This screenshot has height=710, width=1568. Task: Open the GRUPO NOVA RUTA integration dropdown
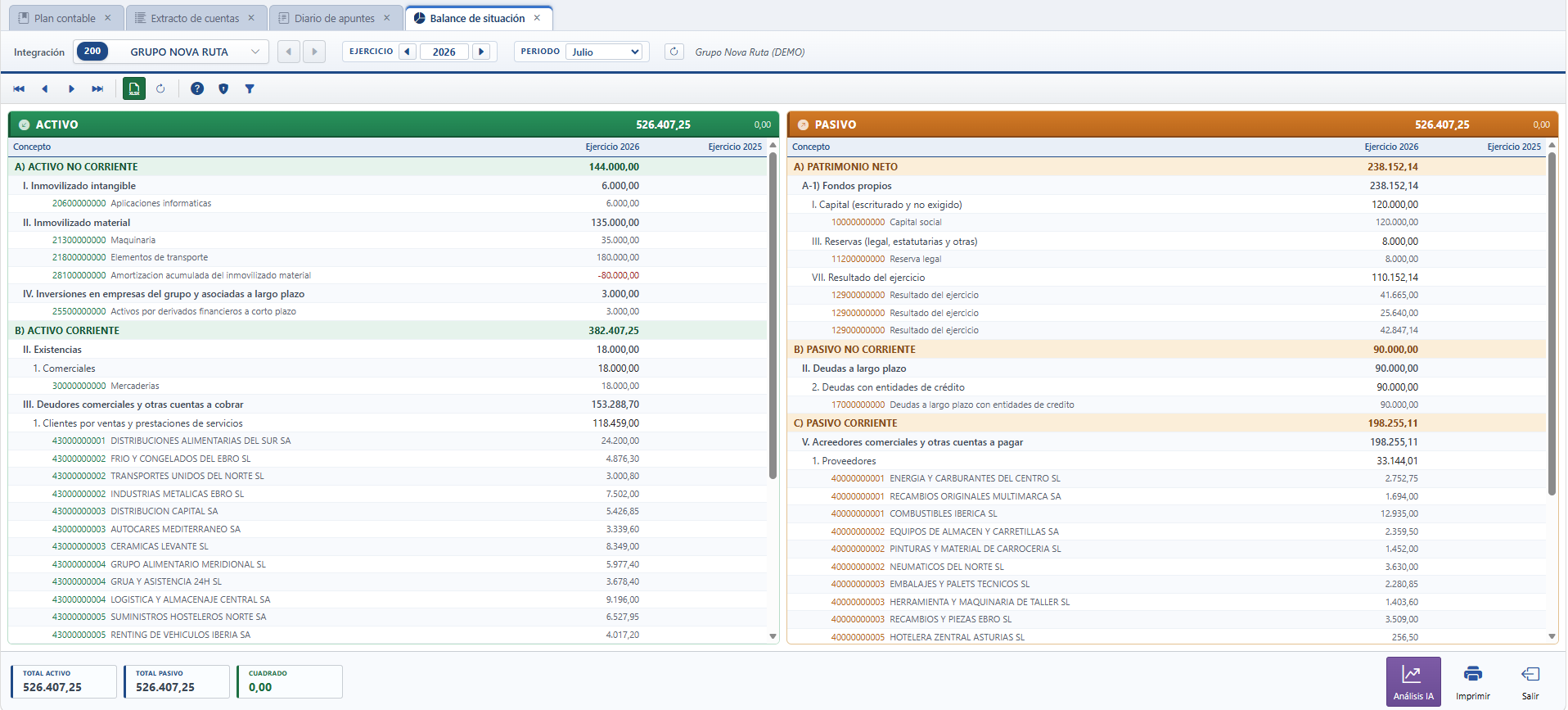(x=172, y=52)
